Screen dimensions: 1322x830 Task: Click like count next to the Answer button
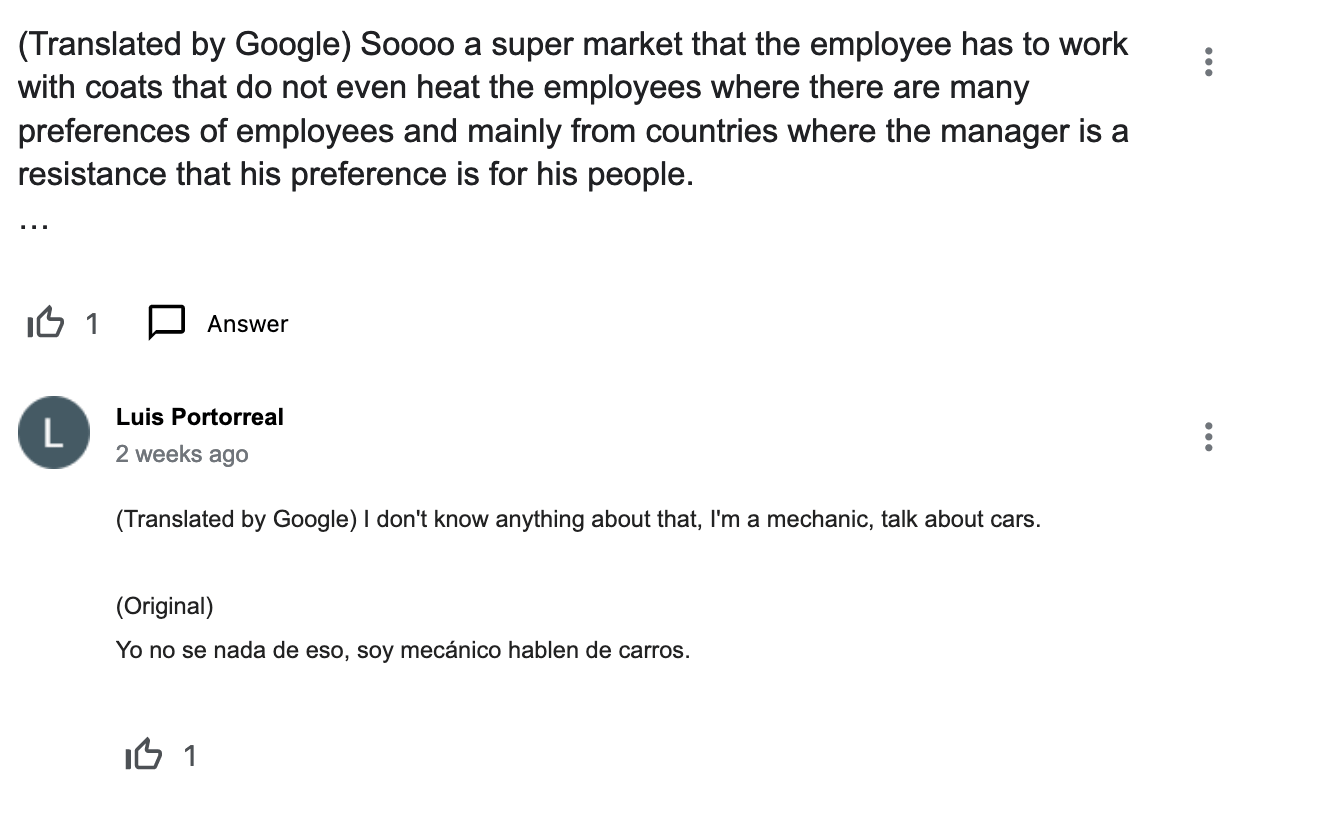tap(92, 324)
